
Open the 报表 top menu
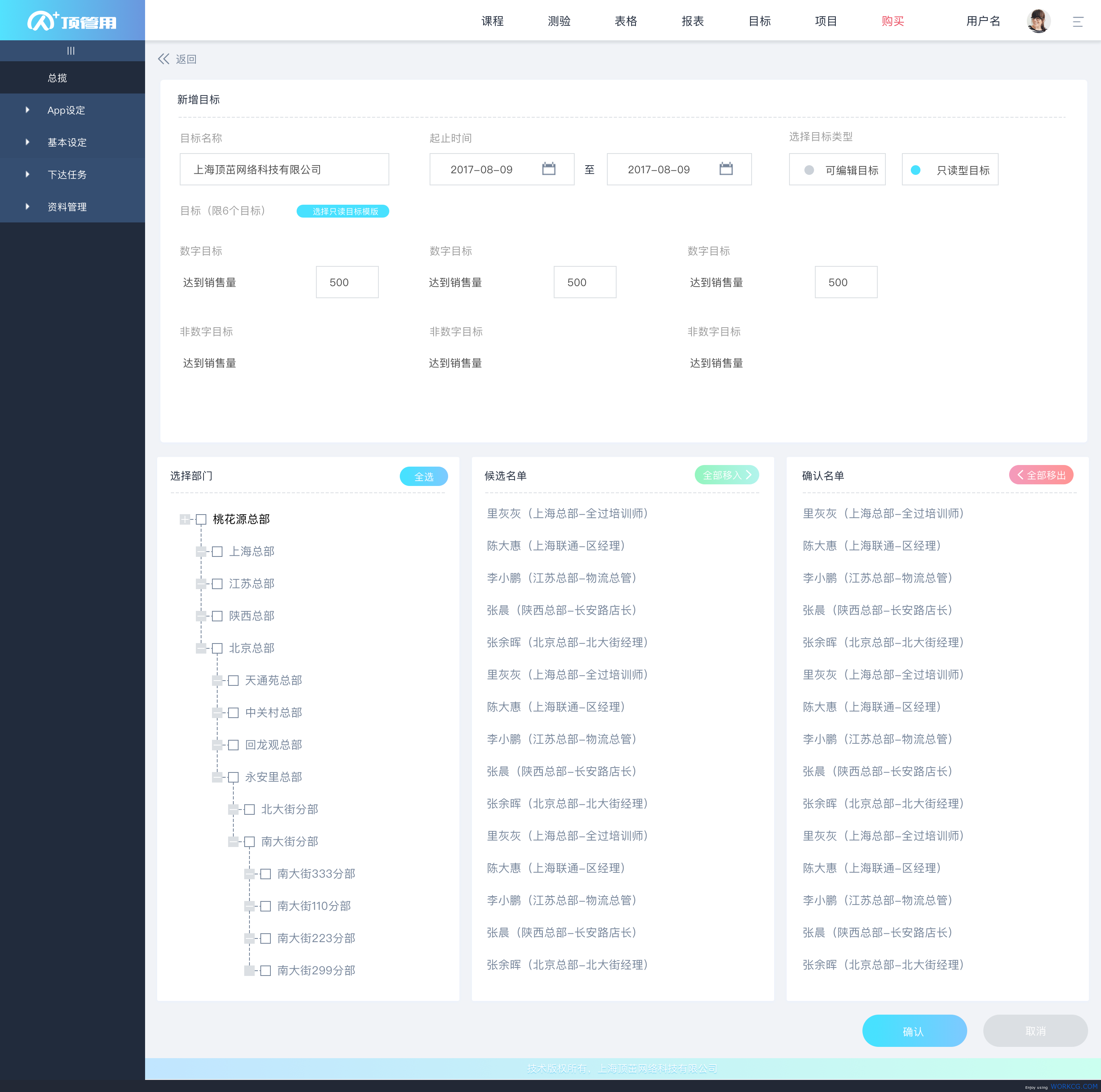[692, 21]
